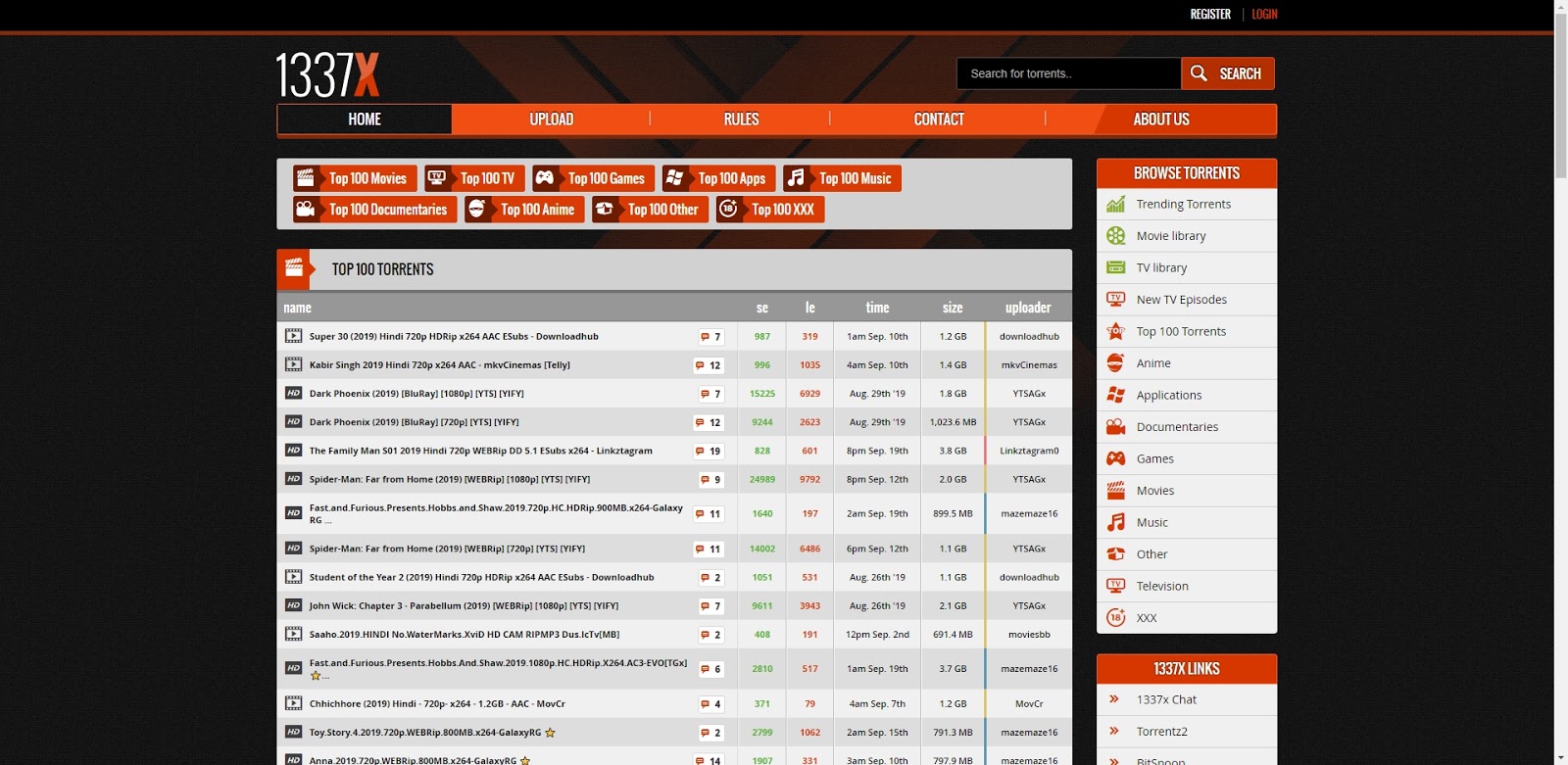Click the TV library icon in sidebar
Screen dimensions: 1568x765
1115,267
